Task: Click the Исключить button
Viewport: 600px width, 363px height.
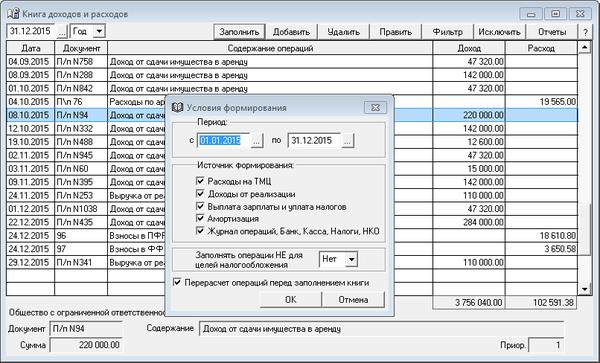Action: point(500,32)
